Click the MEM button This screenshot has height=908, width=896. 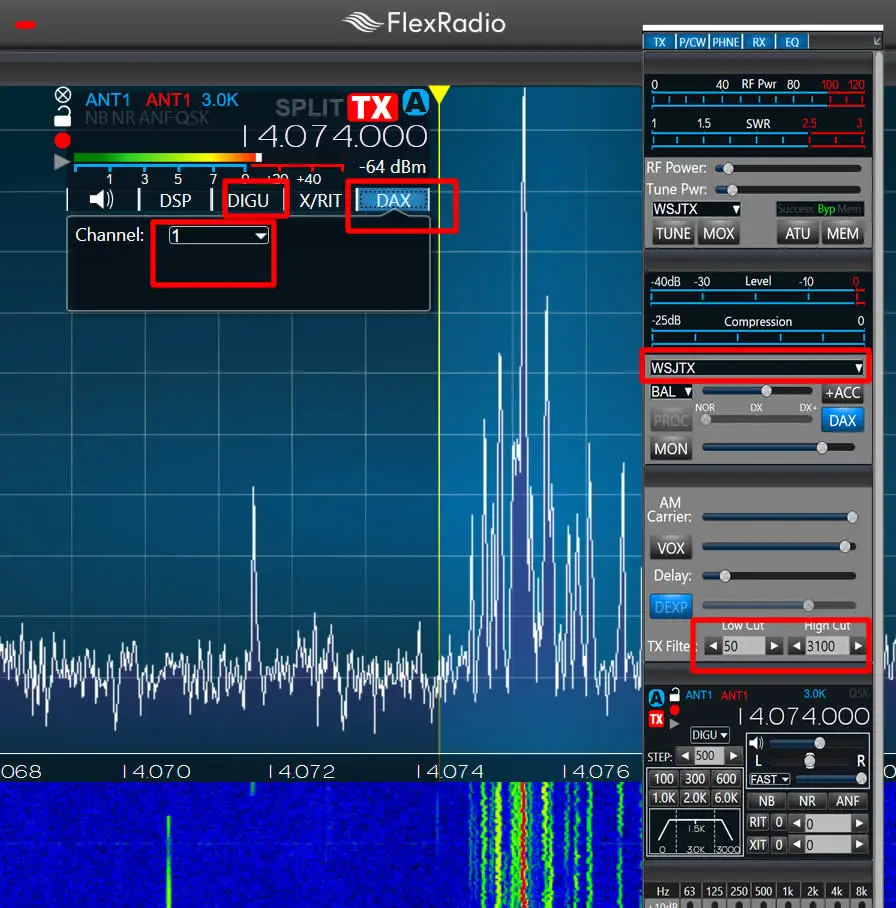(x=843, y=234)
